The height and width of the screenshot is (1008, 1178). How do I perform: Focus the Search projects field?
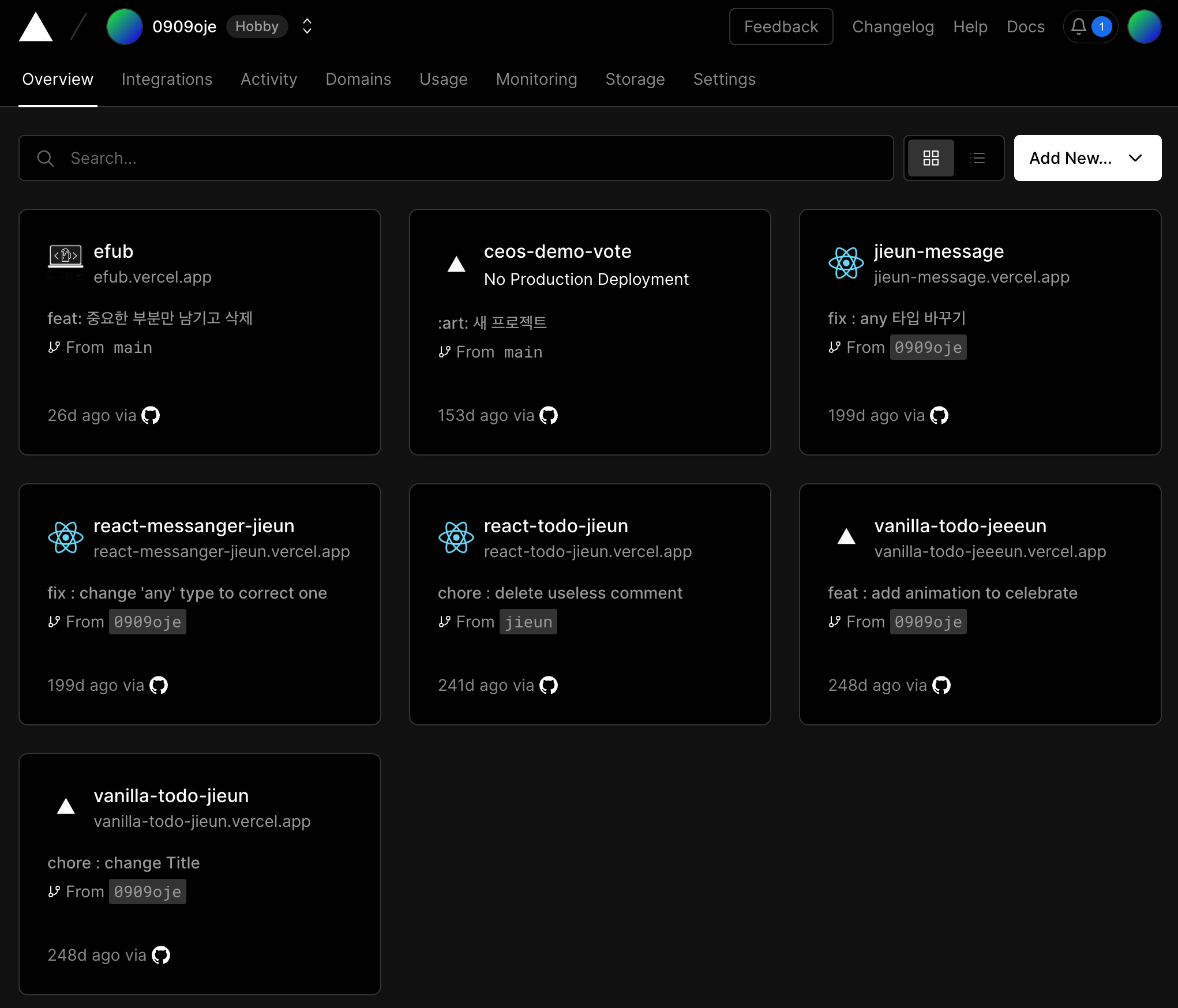pos(462,158)
